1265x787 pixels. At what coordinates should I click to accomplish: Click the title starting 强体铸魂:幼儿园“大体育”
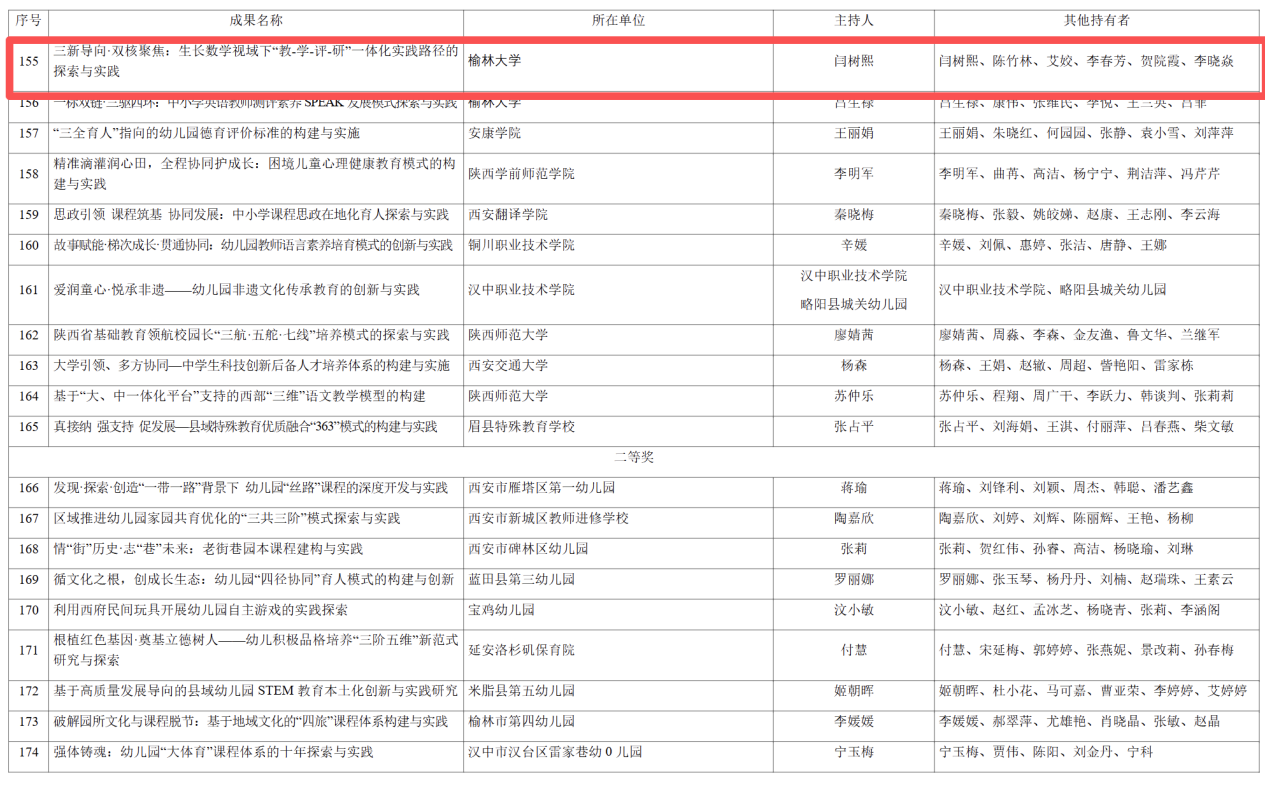[x=213, y=752]
